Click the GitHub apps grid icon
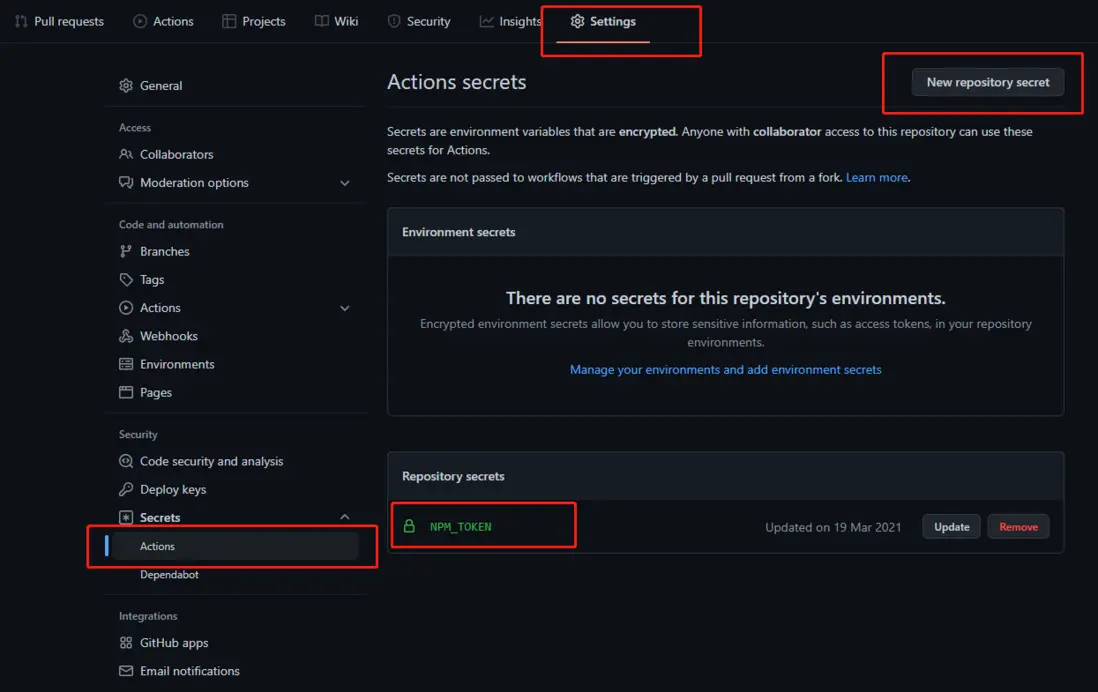 click(126, 643)
